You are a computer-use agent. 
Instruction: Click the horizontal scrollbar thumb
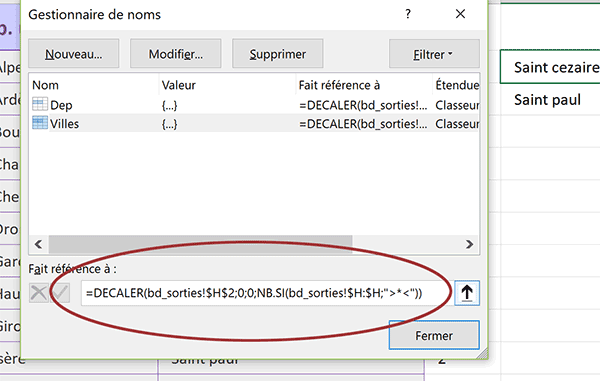coord(201,244)
